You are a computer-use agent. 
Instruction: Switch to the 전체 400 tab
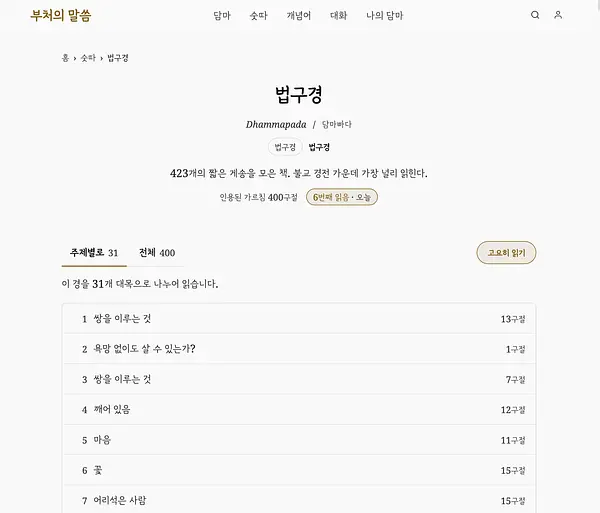click(x=157, y=253)
